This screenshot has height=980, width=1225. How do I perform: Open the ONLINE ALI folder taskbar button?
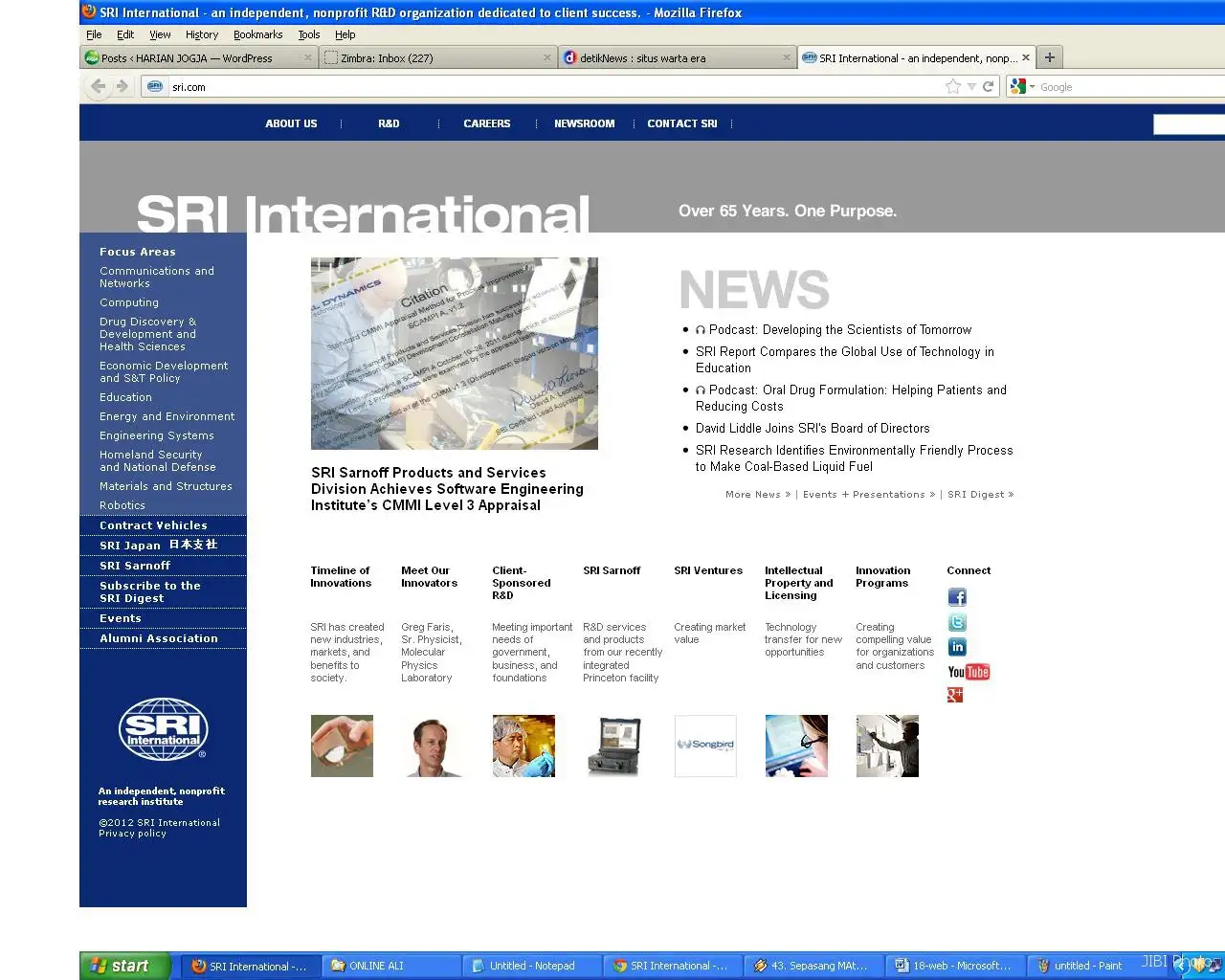(x=390, y=966)
